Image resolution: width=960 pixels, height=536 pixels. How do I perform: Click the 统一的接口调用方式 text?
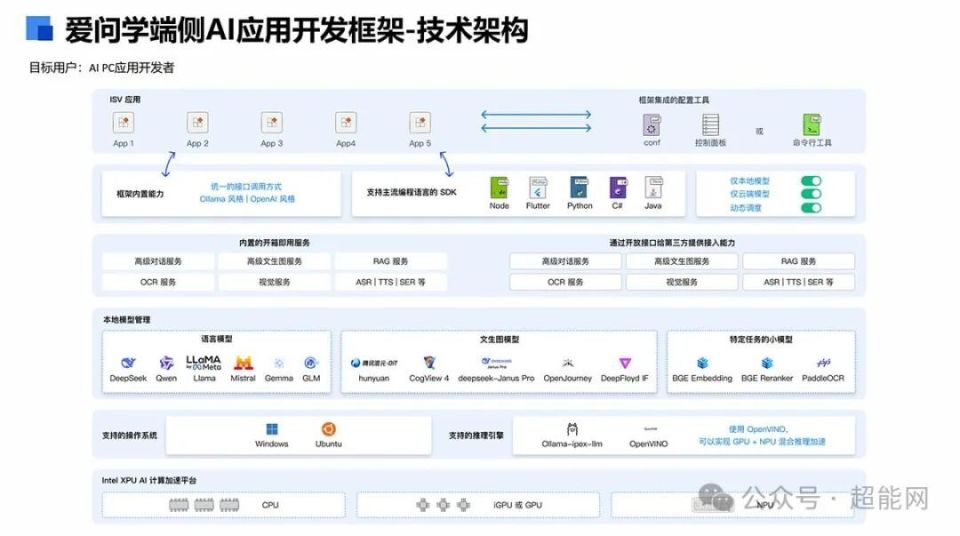tap(246, 186)
